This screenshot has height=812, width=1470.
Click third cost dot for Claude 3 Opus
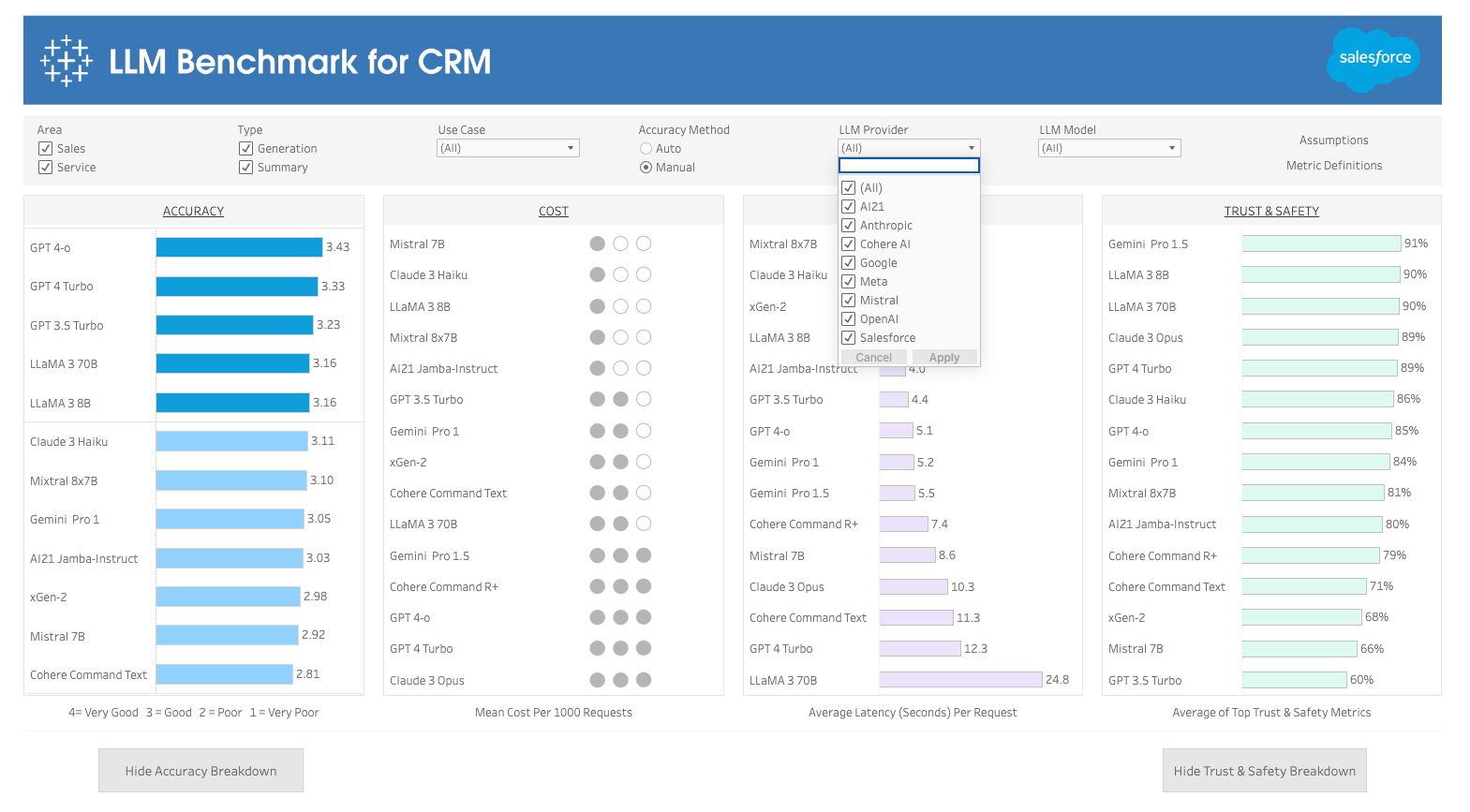point(644,680)
